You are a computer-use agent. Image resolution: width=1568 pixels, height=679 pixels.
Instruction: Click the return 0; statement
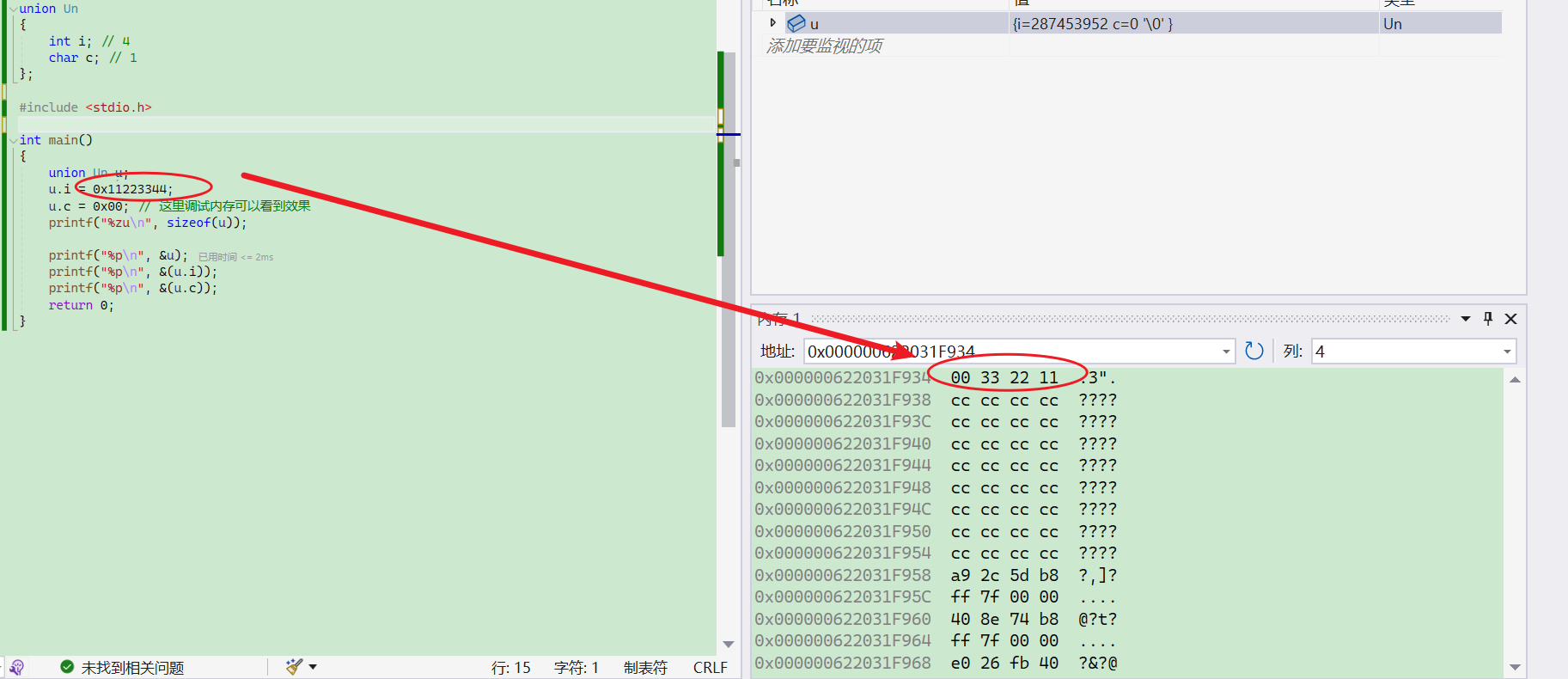(81, 305)
